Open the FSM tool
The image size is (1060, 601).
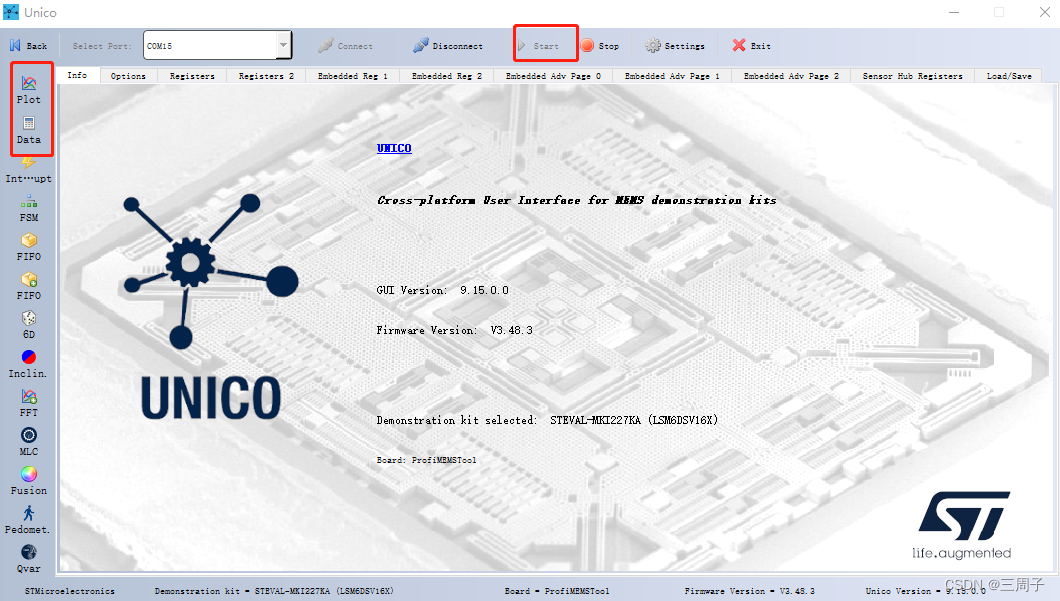coord(28,209)
